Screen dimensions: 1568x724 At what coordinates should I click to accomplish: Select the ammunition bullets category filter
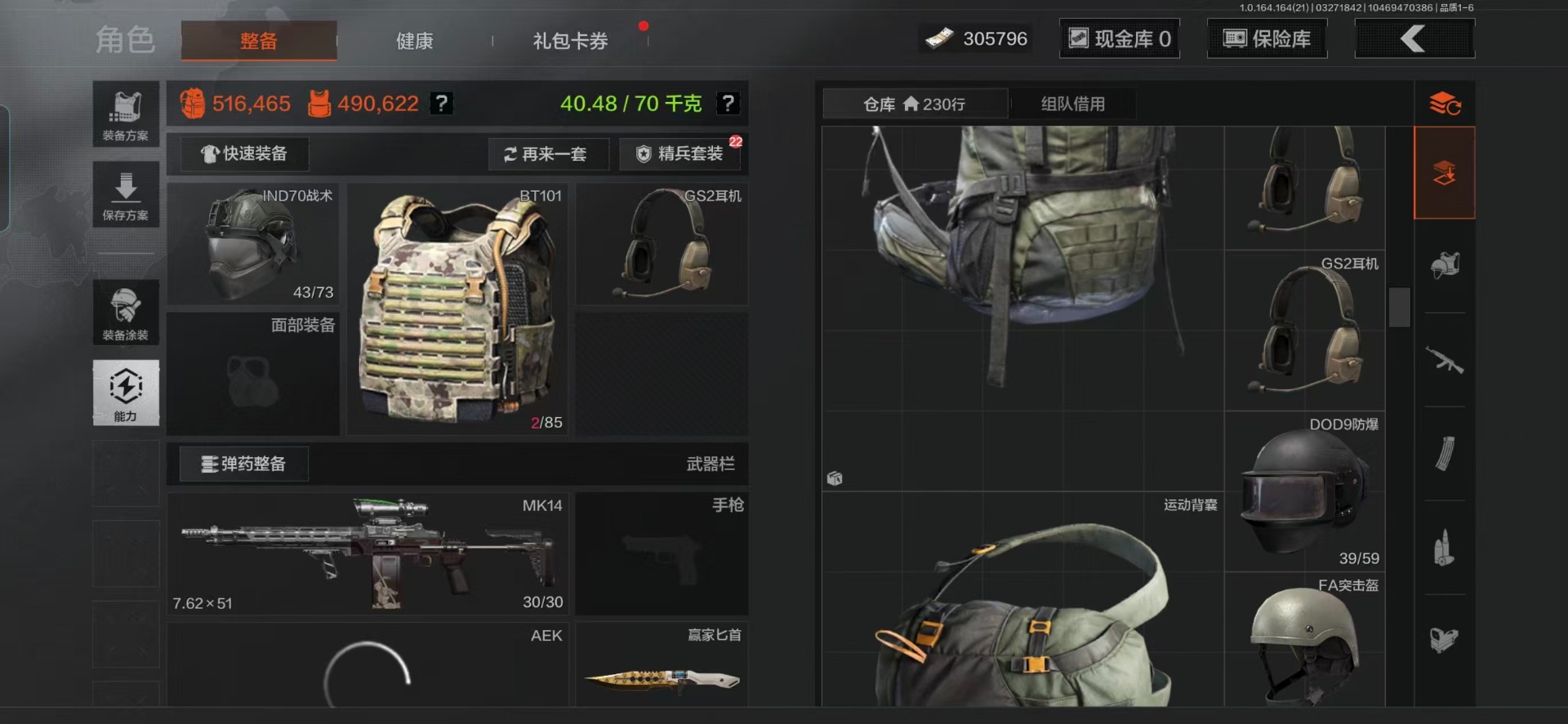[x=1445, y=548]
